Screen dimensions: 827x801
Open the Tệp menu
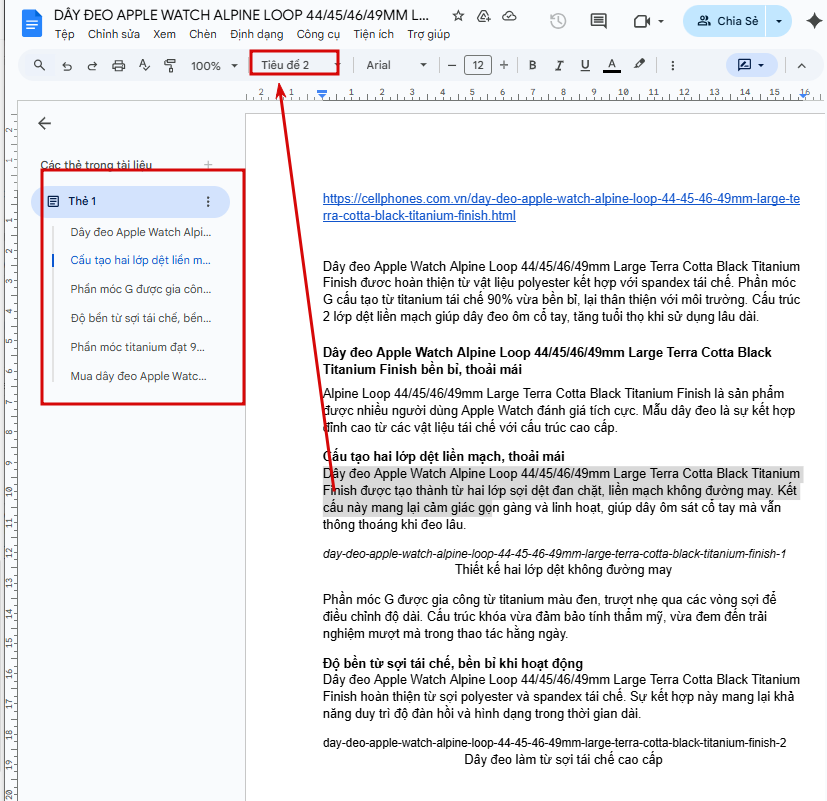[x=64, y=34]
